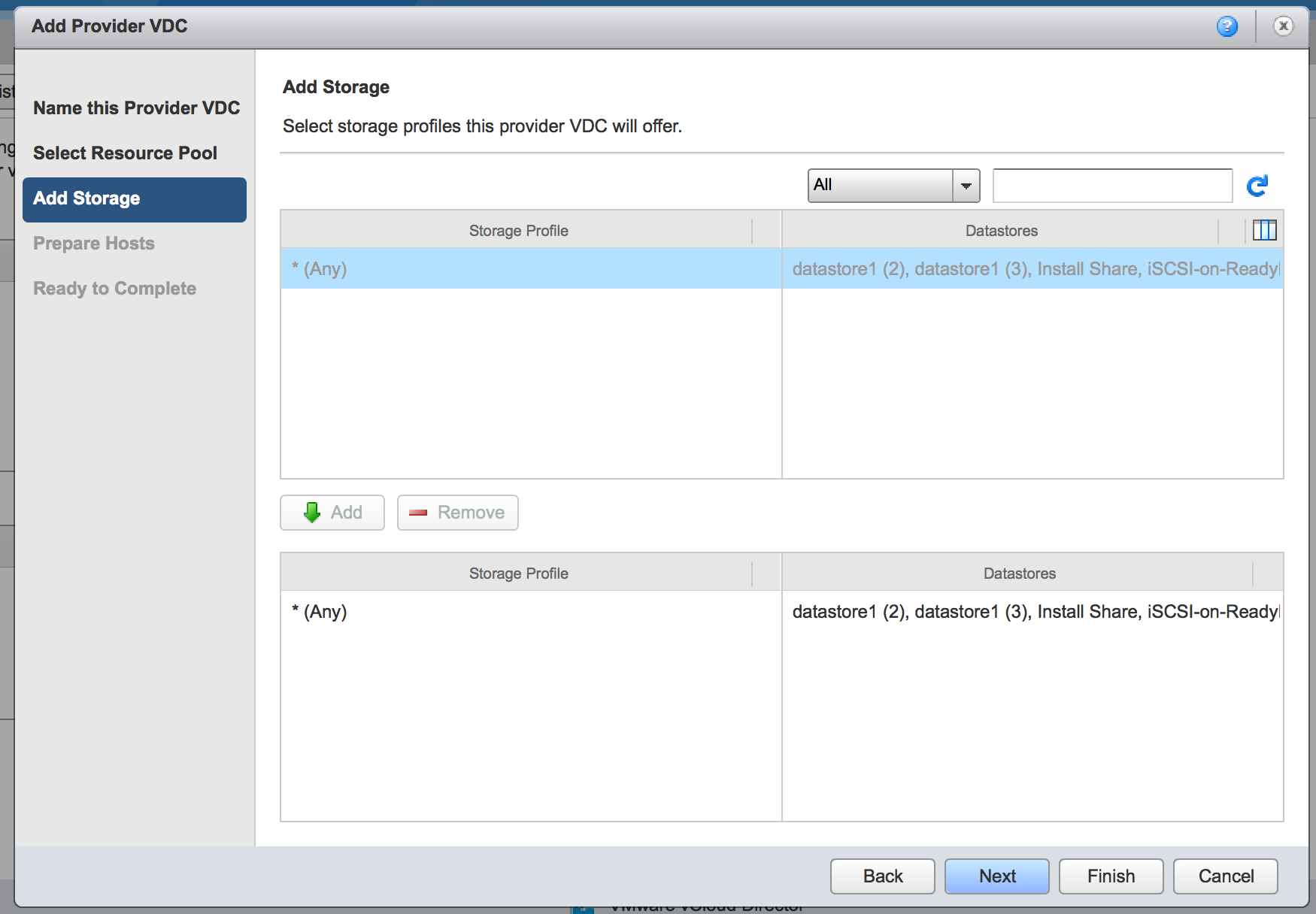Open the column chooser grid icon

click(1264, 230)
